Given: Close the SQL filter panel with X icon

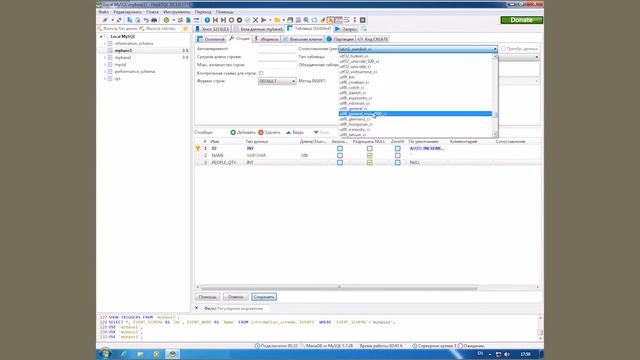Looking at the screenshot, I should (196, 308).
